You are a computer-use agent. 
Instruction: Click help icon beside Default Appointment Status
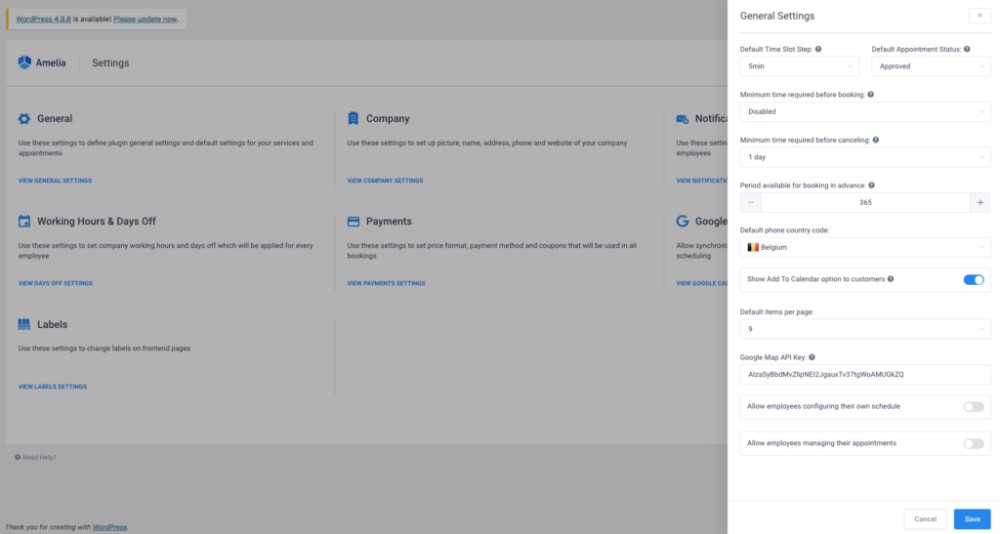click(x=967, y=49)
